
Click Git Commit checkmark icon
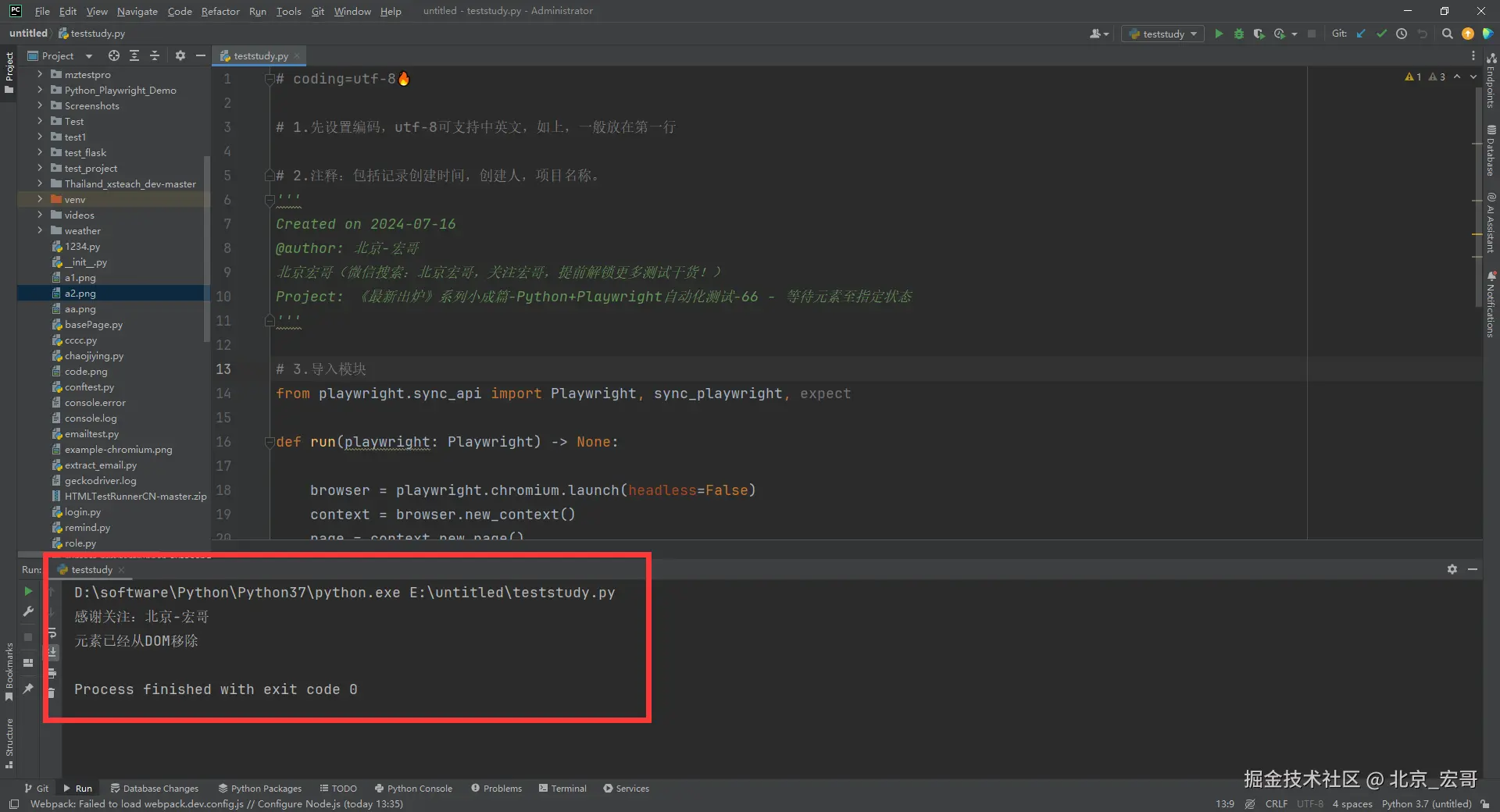1381,34
